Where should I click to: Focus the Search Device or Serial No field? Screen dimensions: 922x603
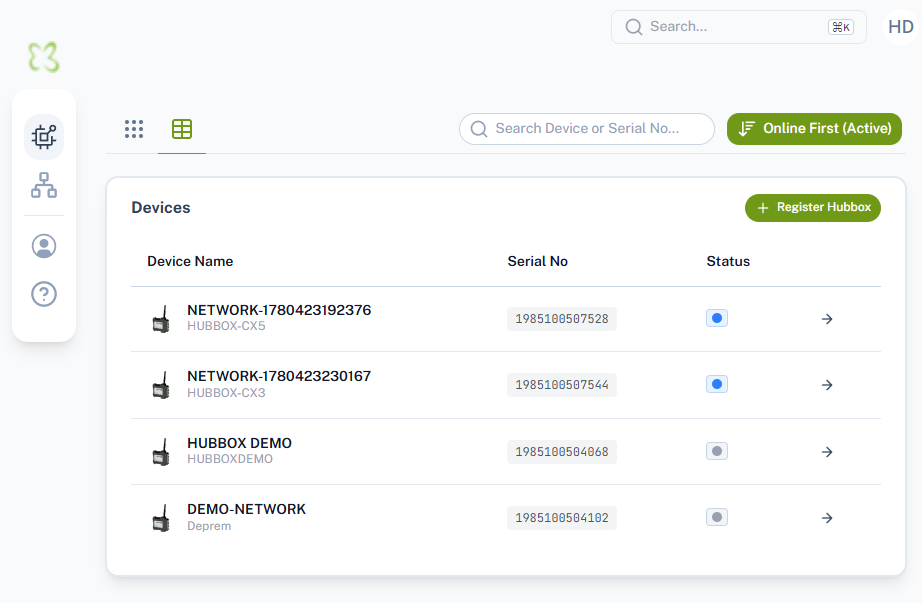tap(587, 129)
